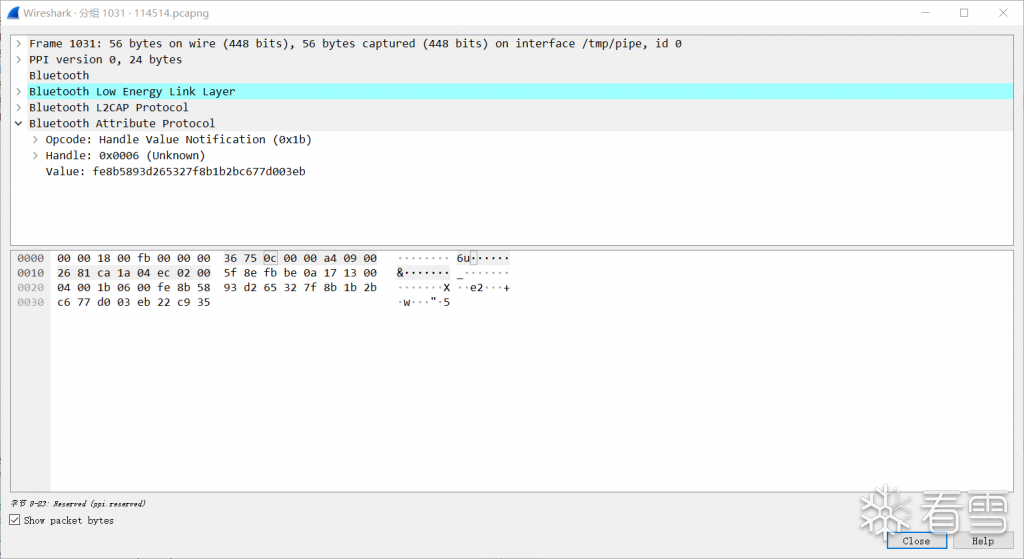Click byte 36 in hex row 0000
1024x559 pixels.
(231, 258)
